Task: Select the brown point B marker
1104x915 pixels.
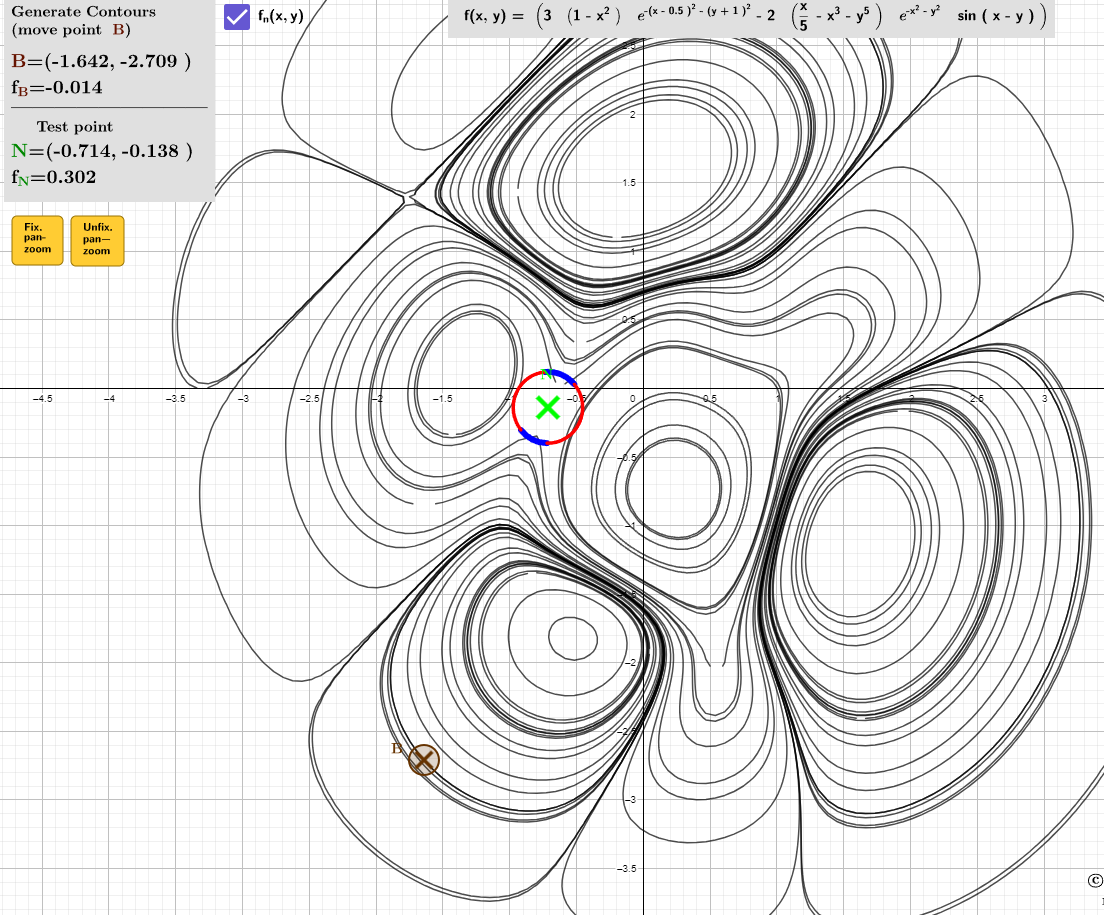Action: [x=424, y=760]
